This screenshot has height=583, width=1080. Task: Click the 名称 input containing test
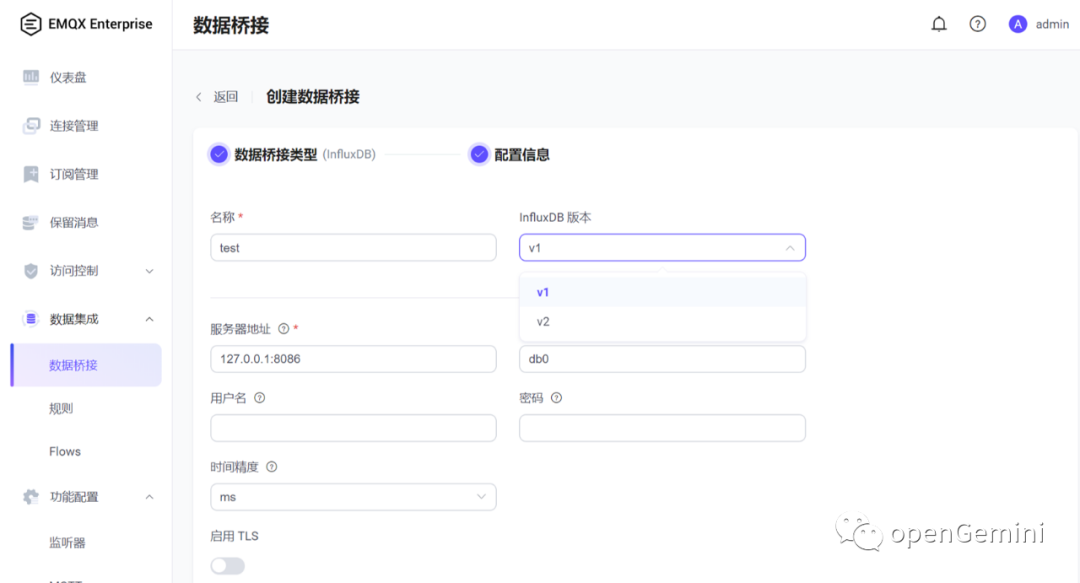coord(353,247)
